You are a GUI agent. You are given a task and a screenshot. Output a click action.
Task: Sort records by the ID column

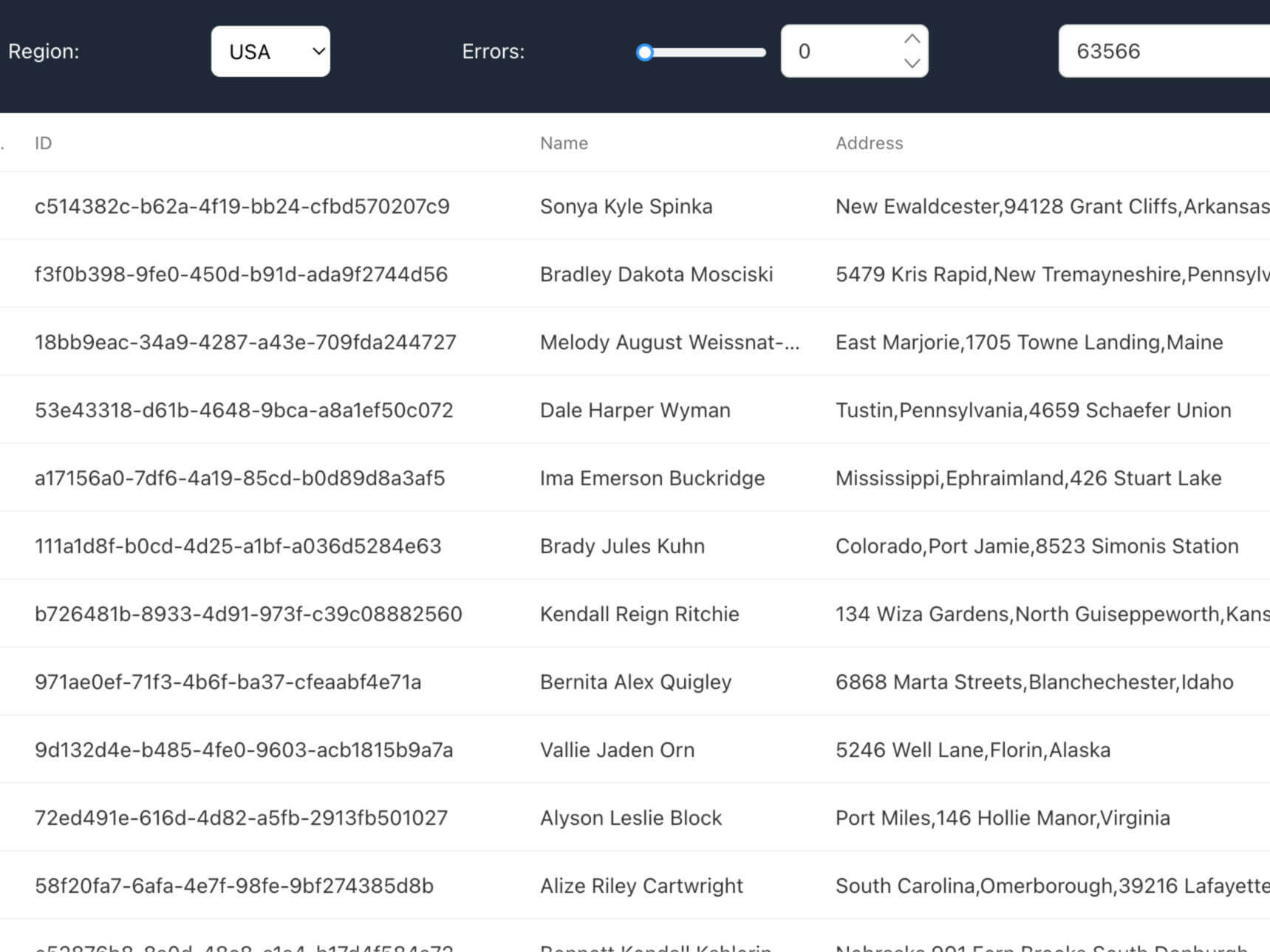click(43, 143)
